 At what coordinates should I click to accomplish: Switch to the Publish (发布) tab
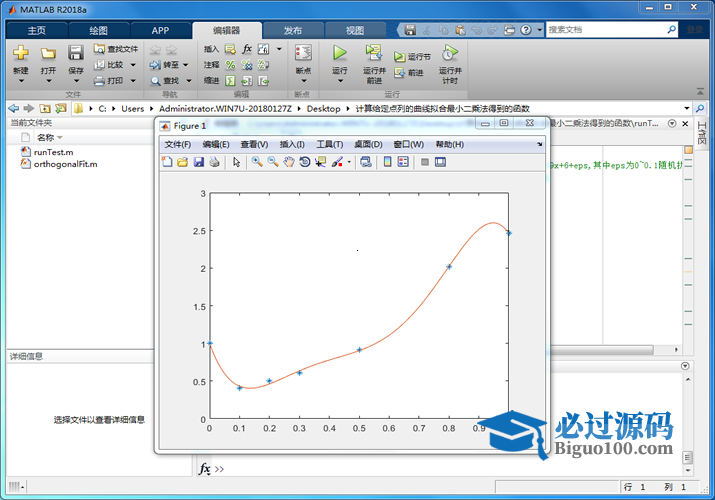[x=293, y=31]
